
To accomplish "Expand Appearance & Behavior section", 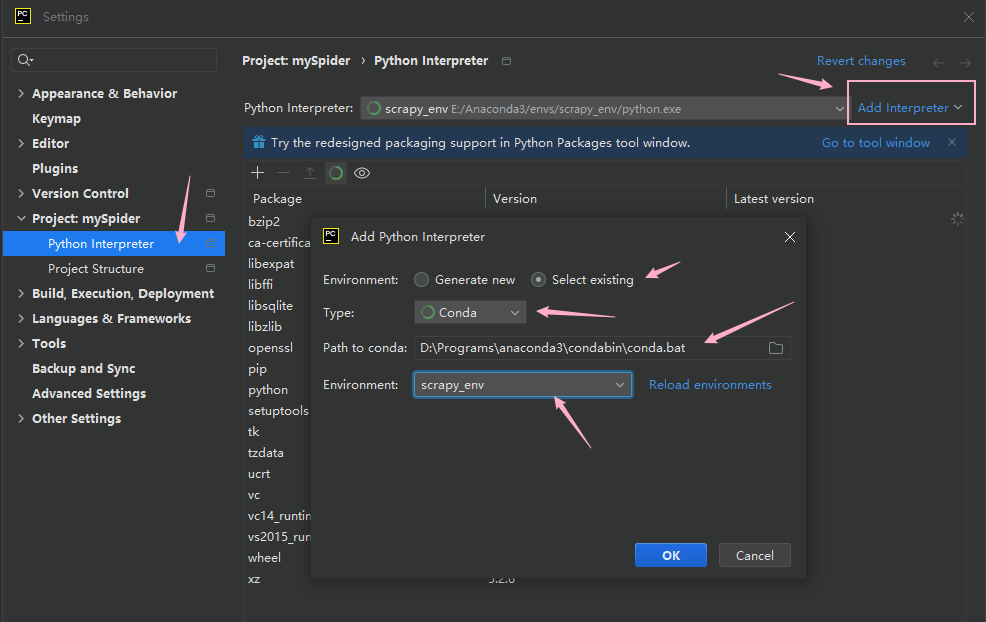I will point(21,94).
